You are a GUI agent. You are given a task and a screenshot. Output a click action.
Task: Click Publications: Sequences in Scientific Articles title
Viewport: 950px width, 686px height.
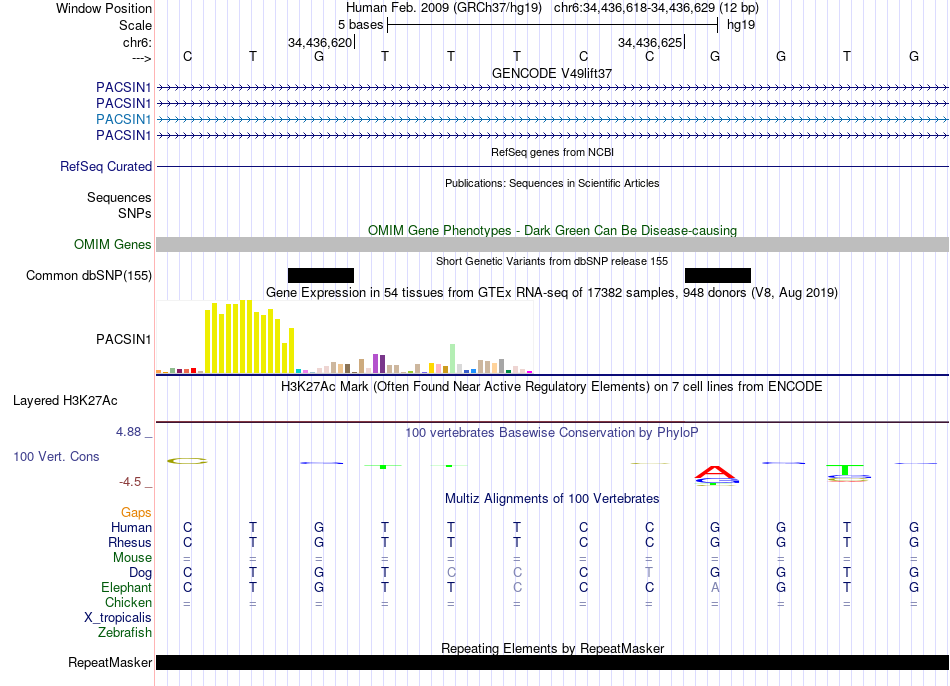[x=552, y=183]
